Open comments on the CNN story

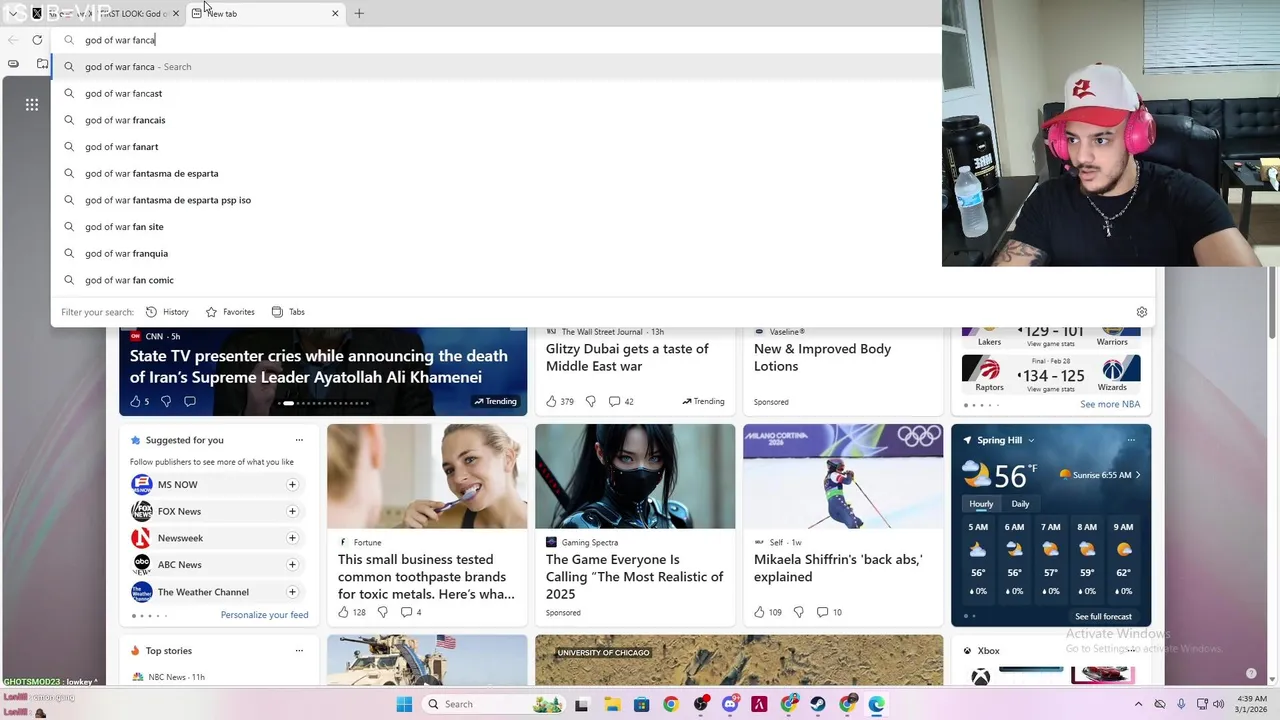[x=189, y=401]
